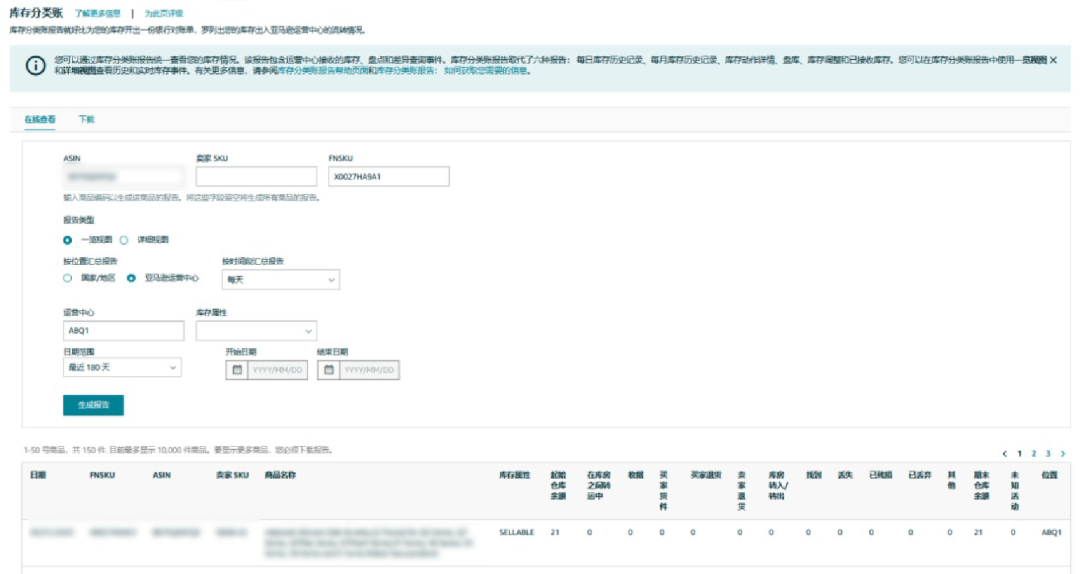The width and height of the screenshot is (1080, 574).
Task: Expand the 每天 time summary dropdown
Action: (280, 280)
